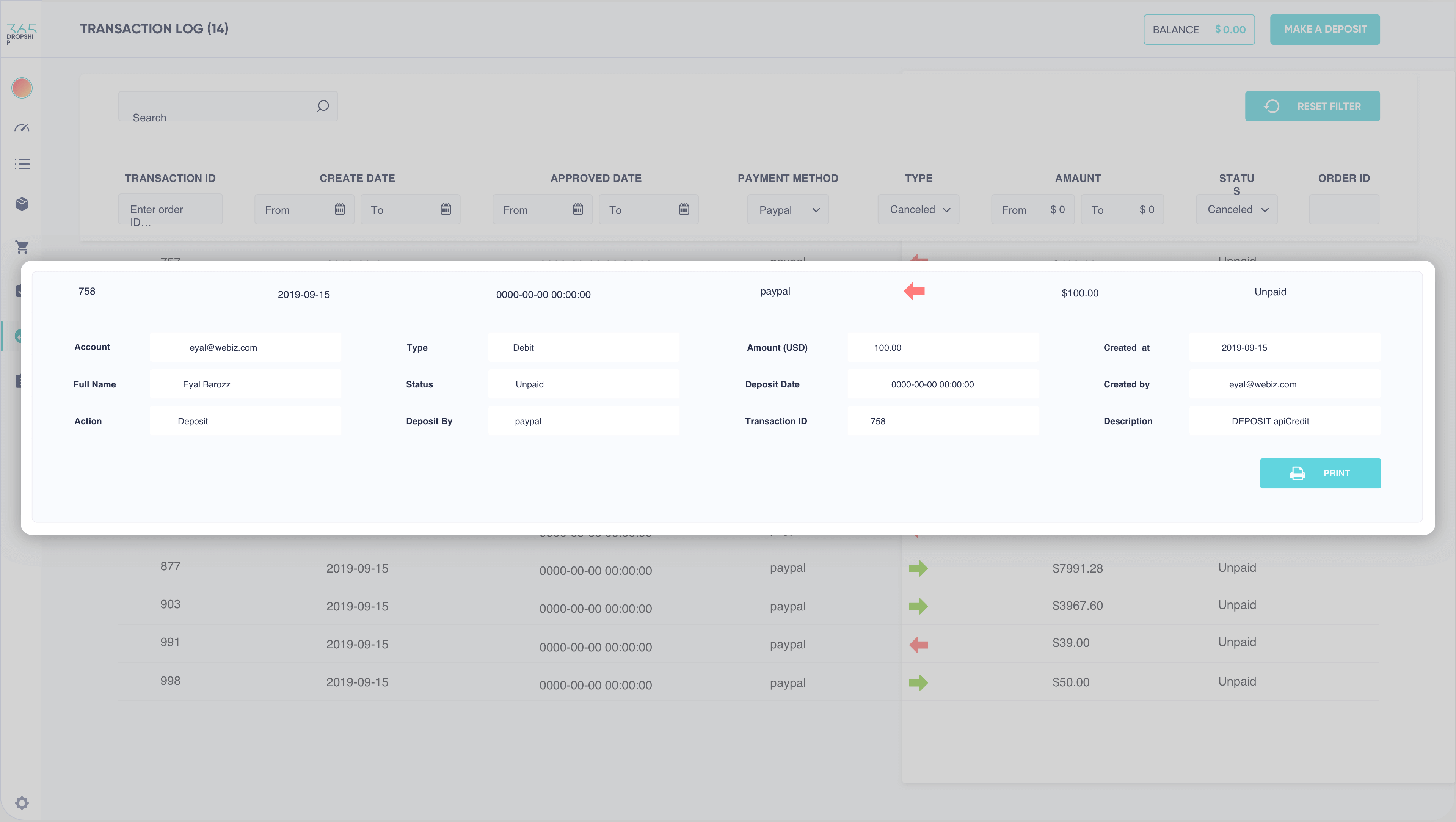
Task: Click the red arrow in row 991
Action: [918, 645]
